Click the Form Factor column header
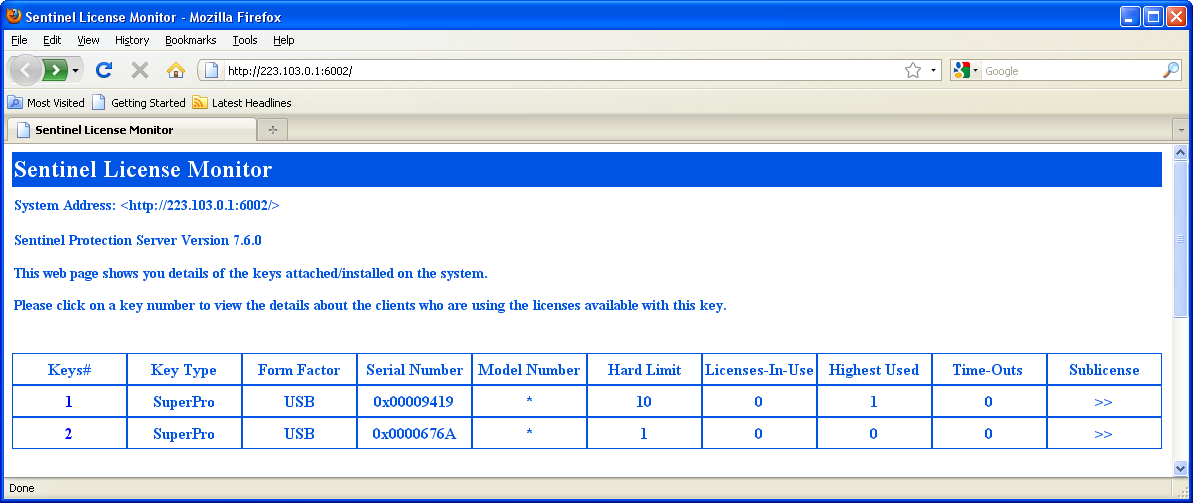The height and width of the screenshot is (503, 1193). (299, 370)
